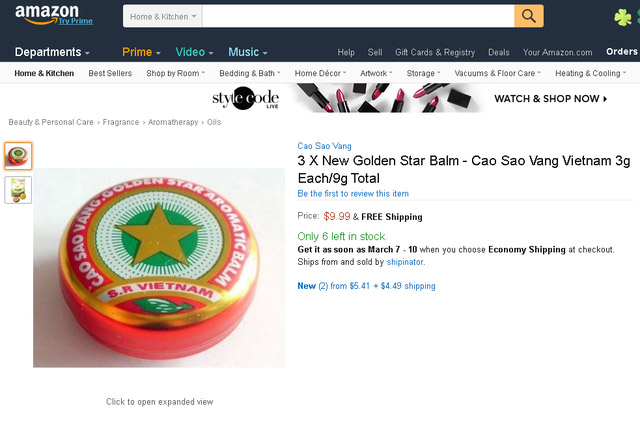Image resolution: width=640 pixels, height=432 pixels.
Task: Select the first balm tin thumbnail
Action: point(18,156)
